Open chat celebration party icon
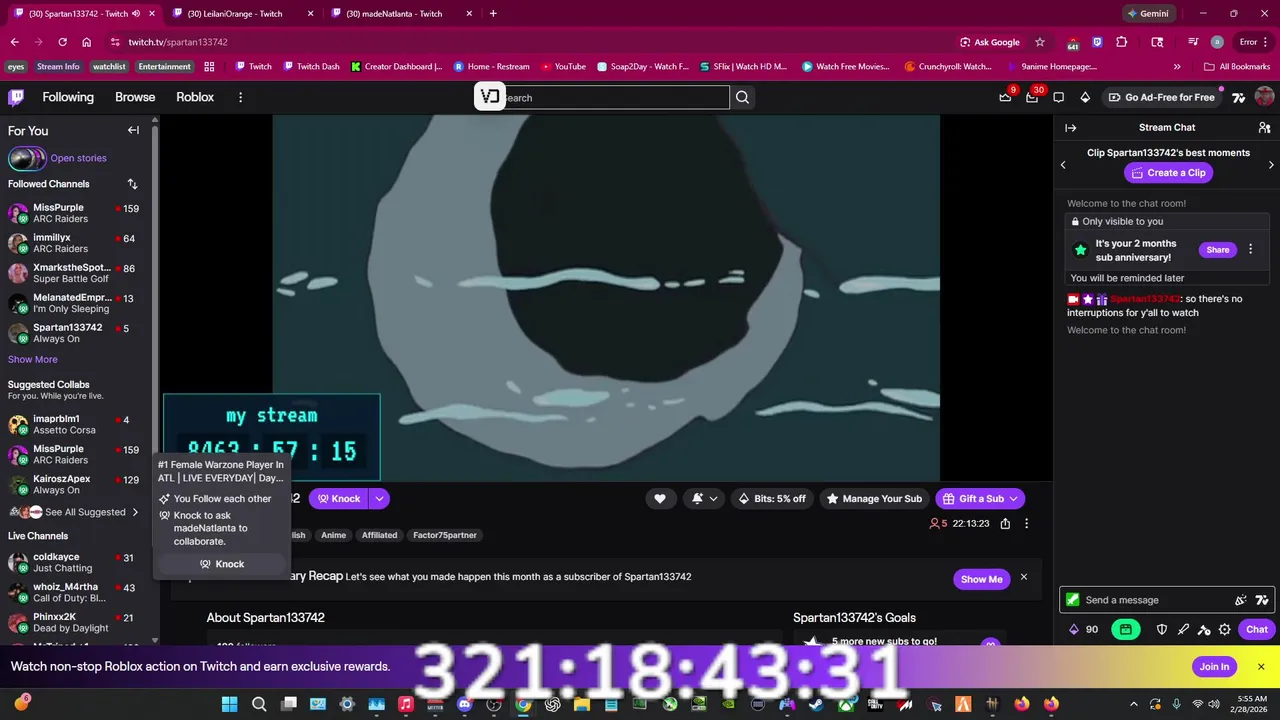The image size is (1280, 720). [1241, 600]
